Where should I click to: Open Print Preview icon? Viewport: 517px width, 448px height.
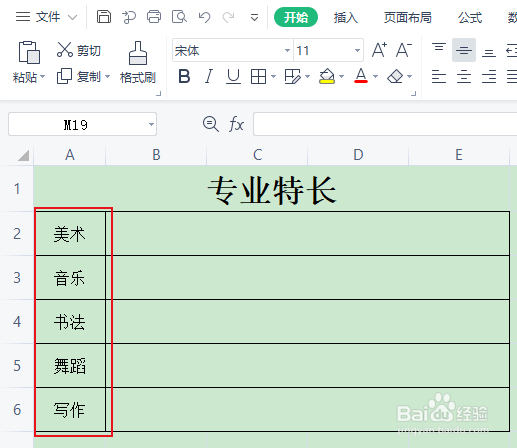point(179,17)
